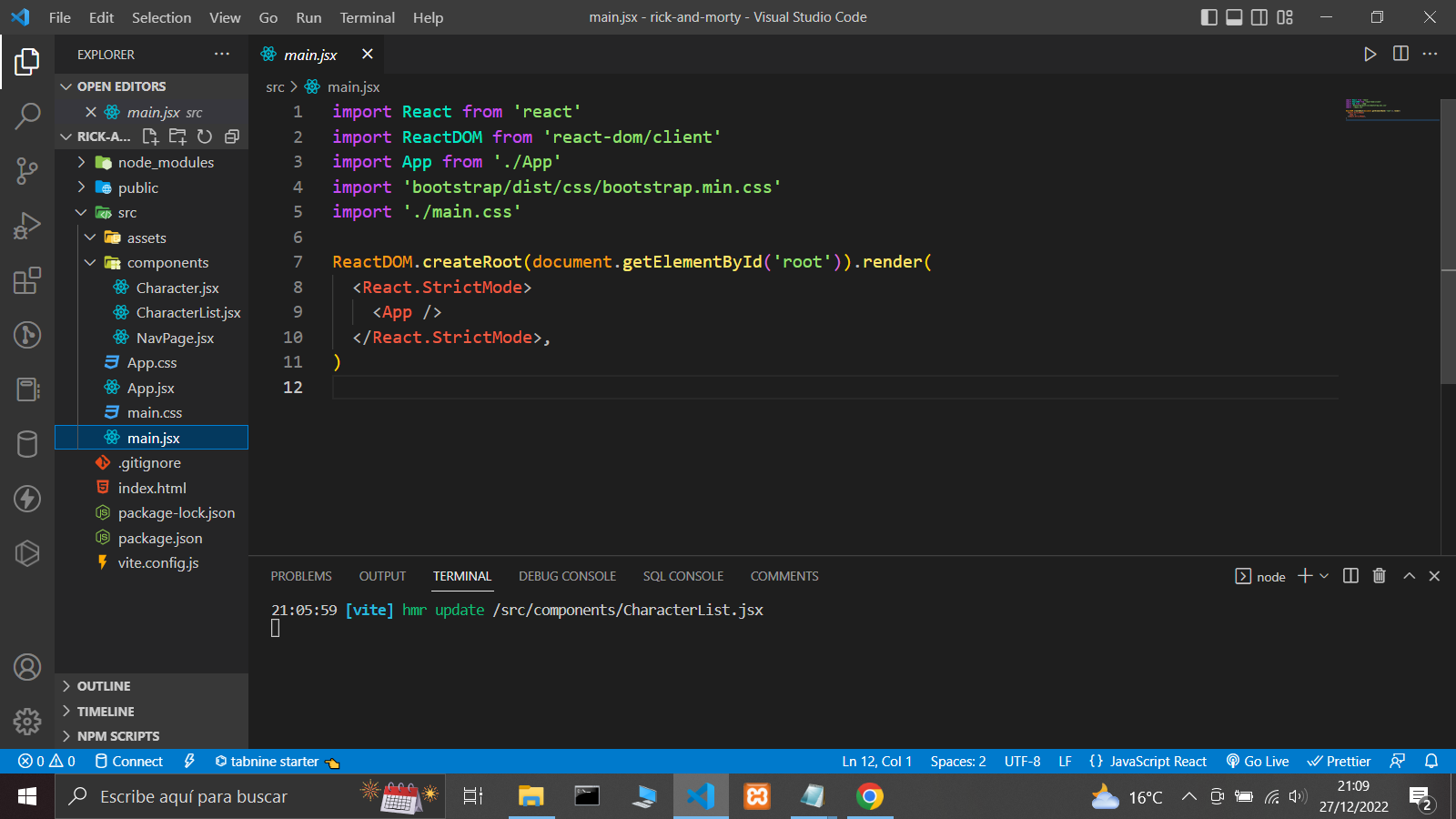The image size is (1456, 819).
Task: Toggle Secondary Side Bar layout button
Action: pyautogui.click(x=1259, y=17)
